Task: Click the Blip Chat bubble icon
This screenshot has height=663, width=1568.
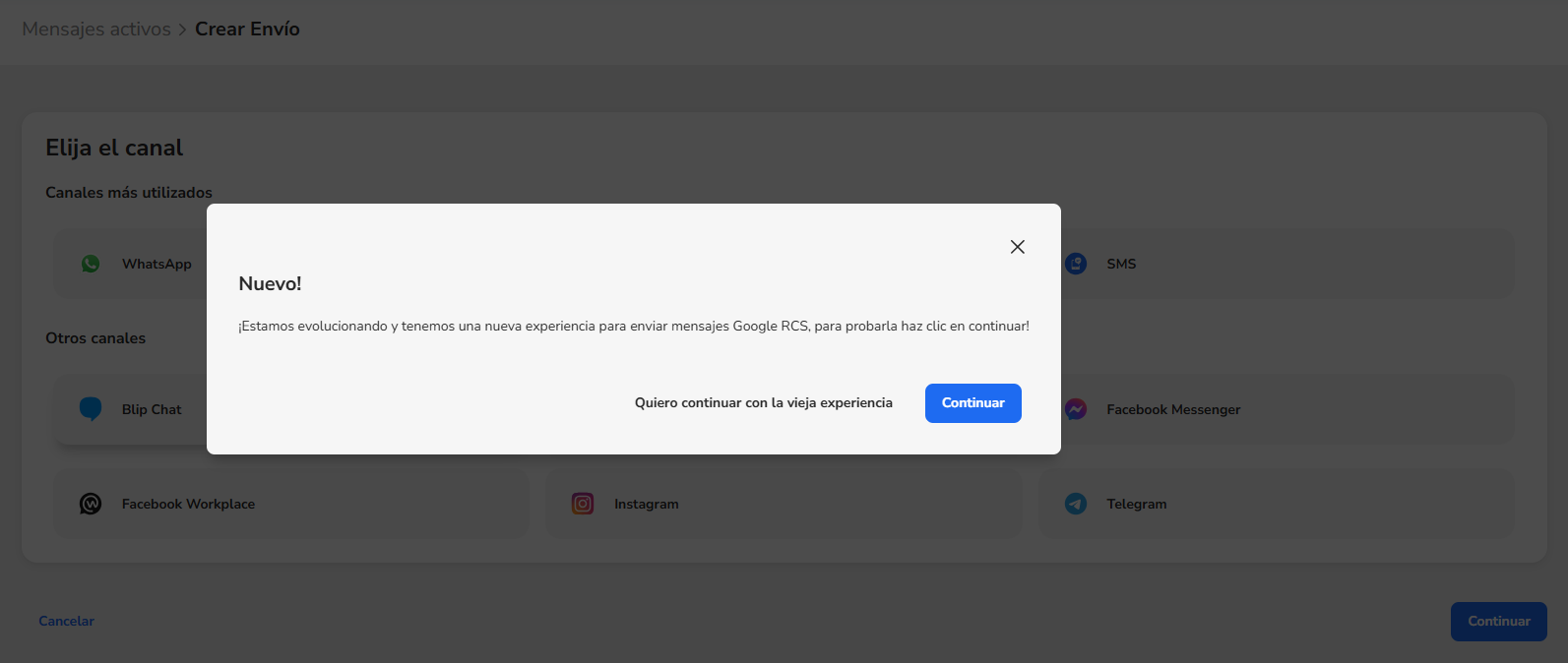Action: tap(91, 409)
